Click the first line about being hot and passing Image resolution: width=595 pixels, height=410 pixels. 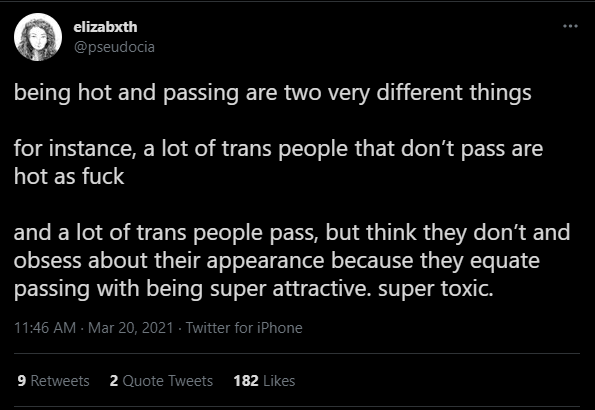(272, 93)
